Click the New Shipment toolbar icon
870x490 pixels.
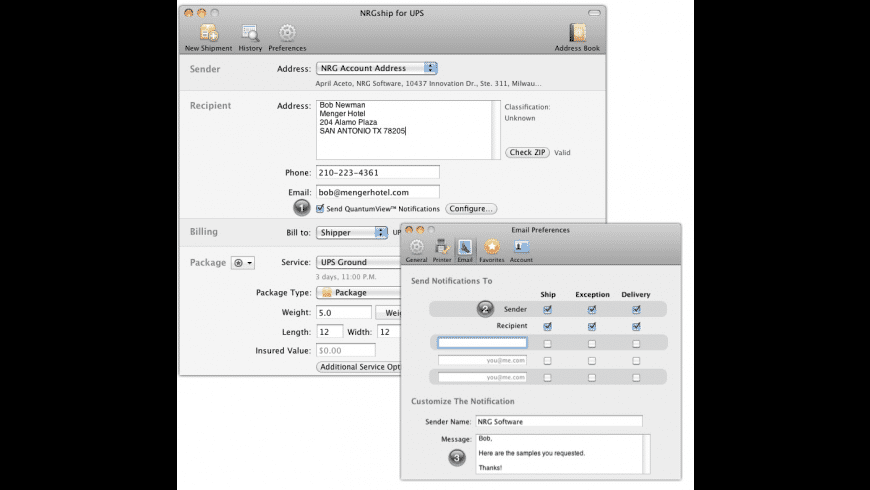pos(208,34)
